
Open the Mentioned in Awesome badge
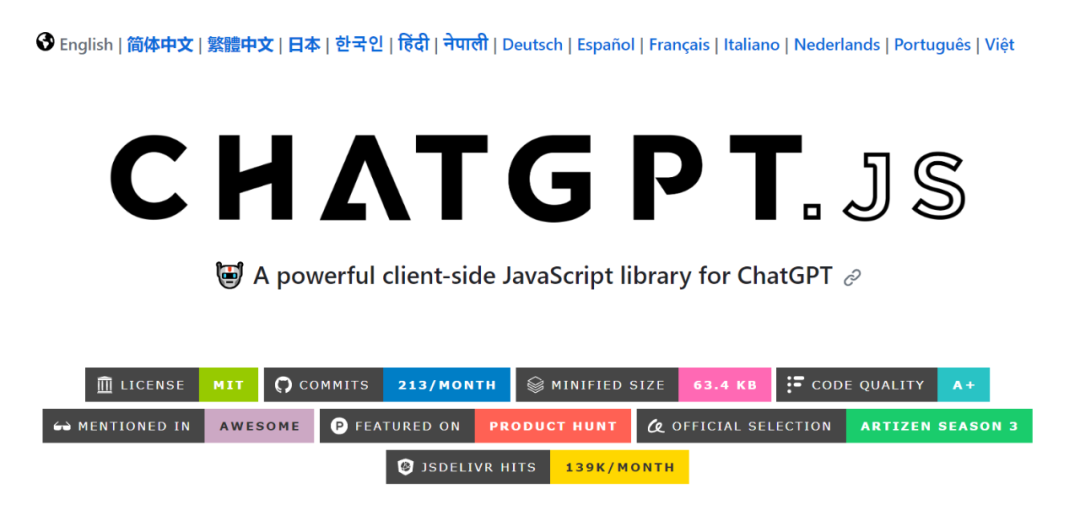tap(178, 426)
